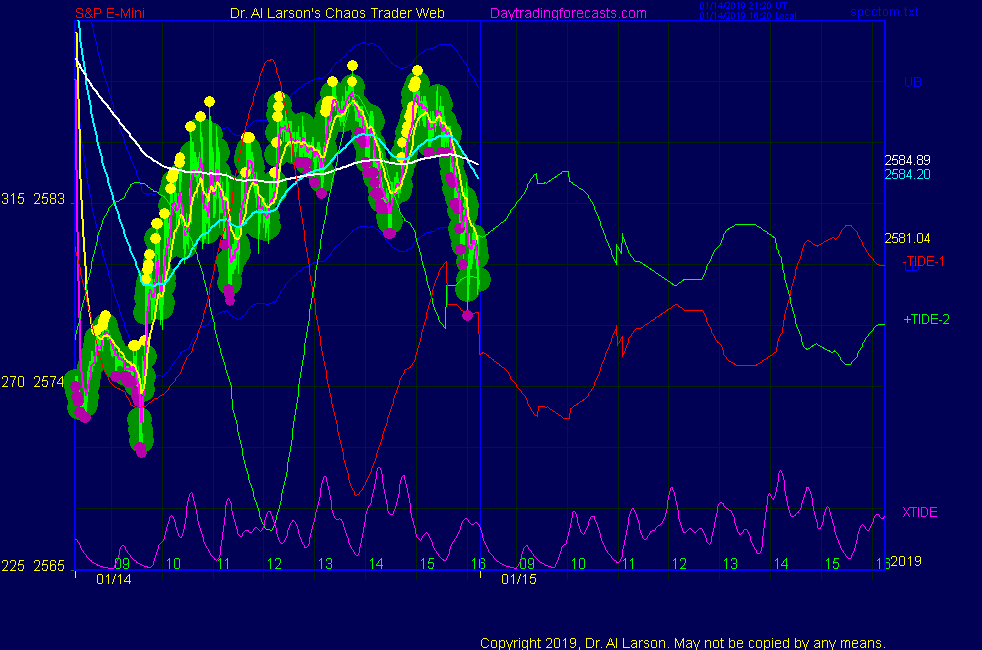Click the 'S&P E-Mini' chart title
Viewport: 982px width, 650px height.
click(110, 13)
